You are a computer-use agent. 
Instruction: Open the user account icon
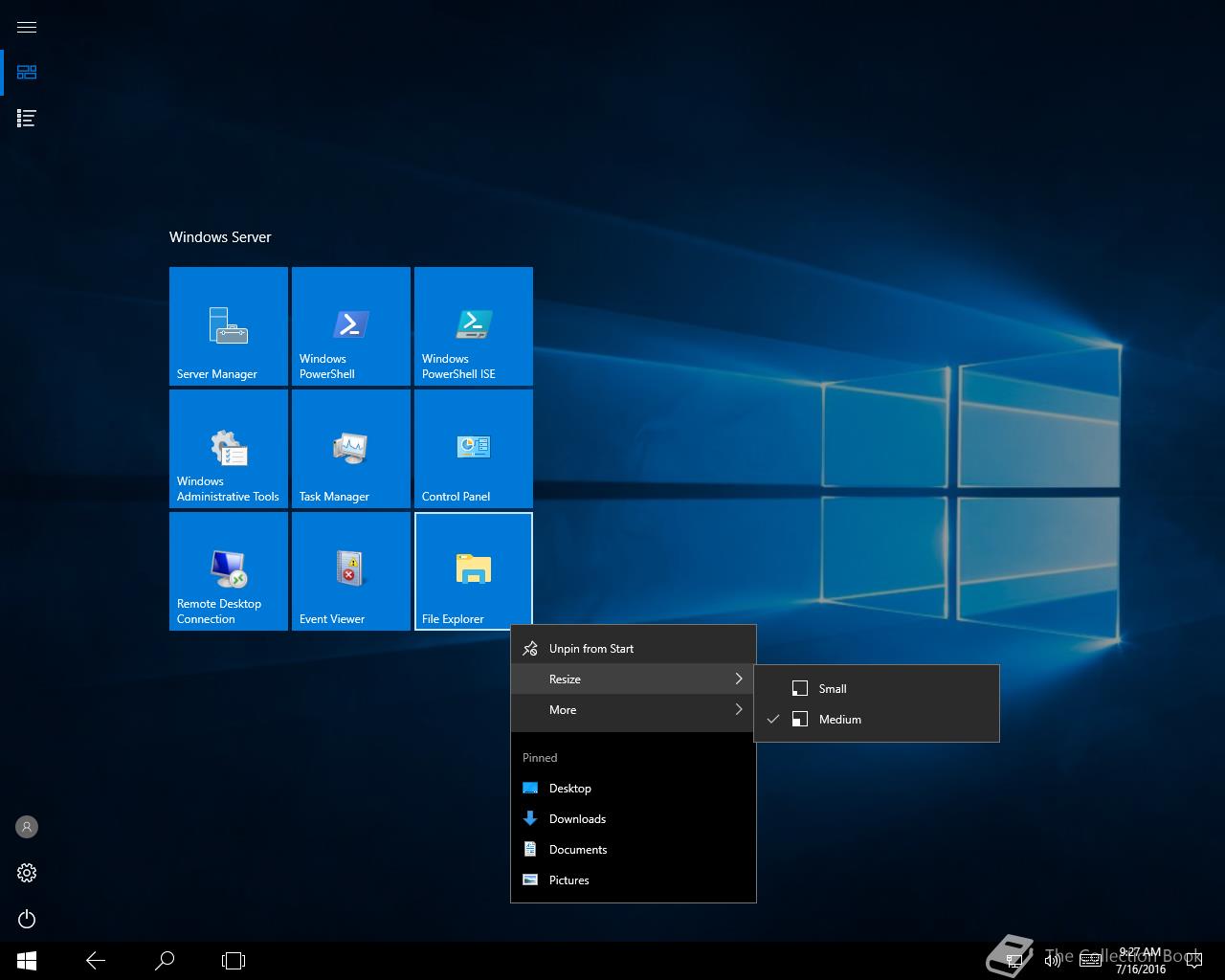(27, 827)
